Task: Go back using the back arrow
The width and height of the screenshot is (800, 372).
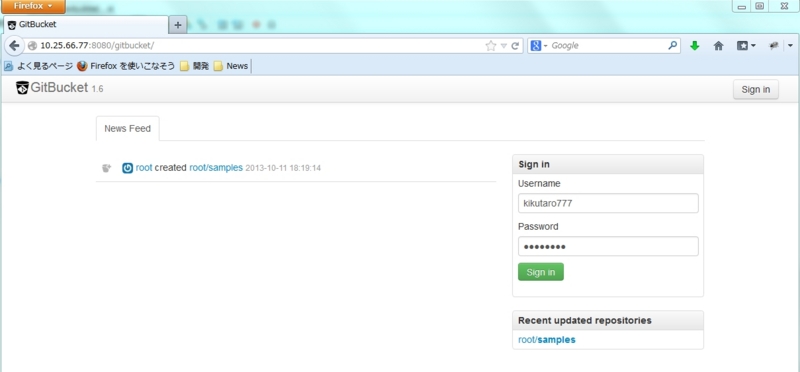Action: tap(14, 45)
